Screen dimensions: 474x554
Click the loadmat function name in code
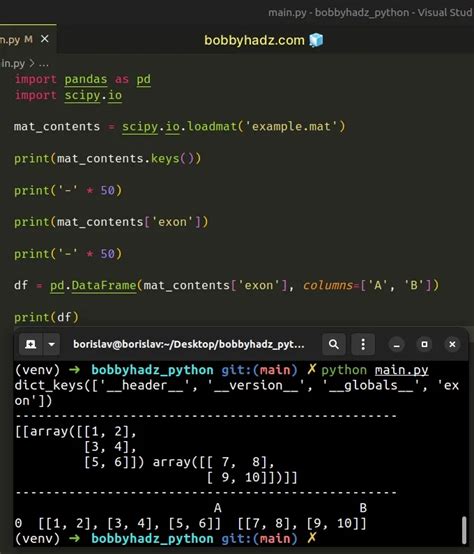pos(212,126)
